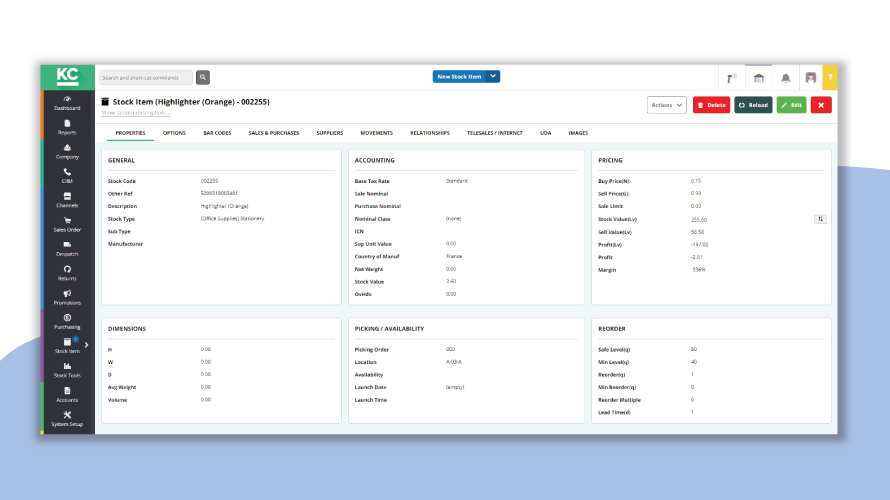
Task: Click the yellow help question mark
Action: [x=830, y=77]
